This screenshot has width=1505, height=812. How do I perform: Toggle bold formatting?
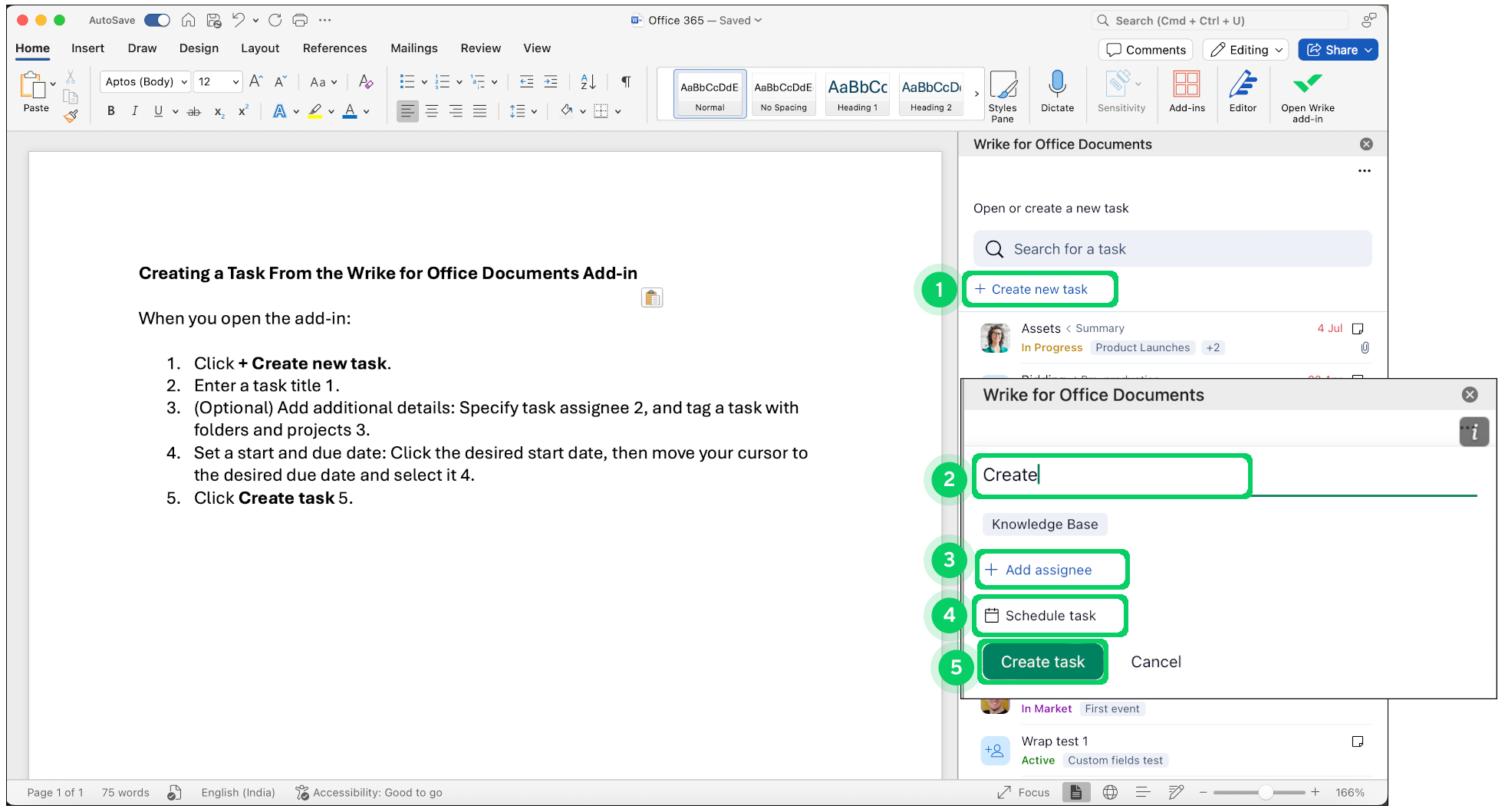pos(110,111)
